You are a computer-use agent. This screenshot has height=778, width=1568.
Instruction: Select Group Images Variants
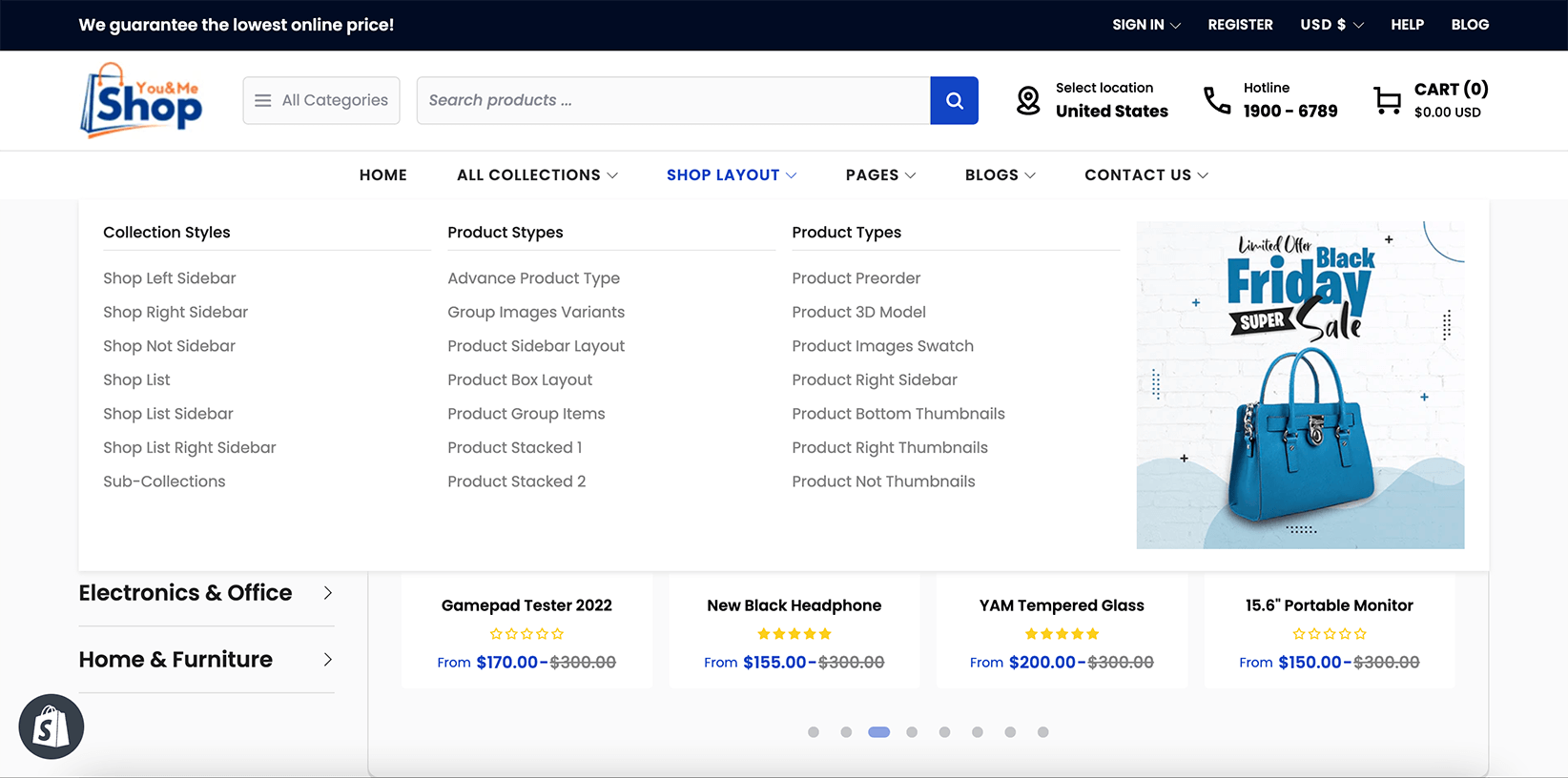[x=536, y=312]
